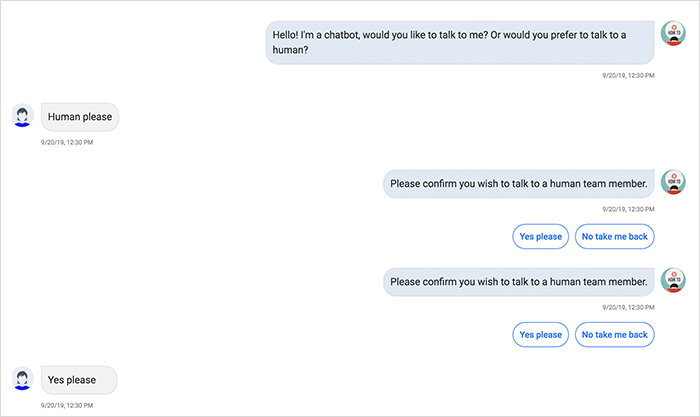Image resolution: width=700 pixels, height=417 pixels.
Task: Click the "Hello! I'm a chatbot" greeting bubble
Action: 460,42
